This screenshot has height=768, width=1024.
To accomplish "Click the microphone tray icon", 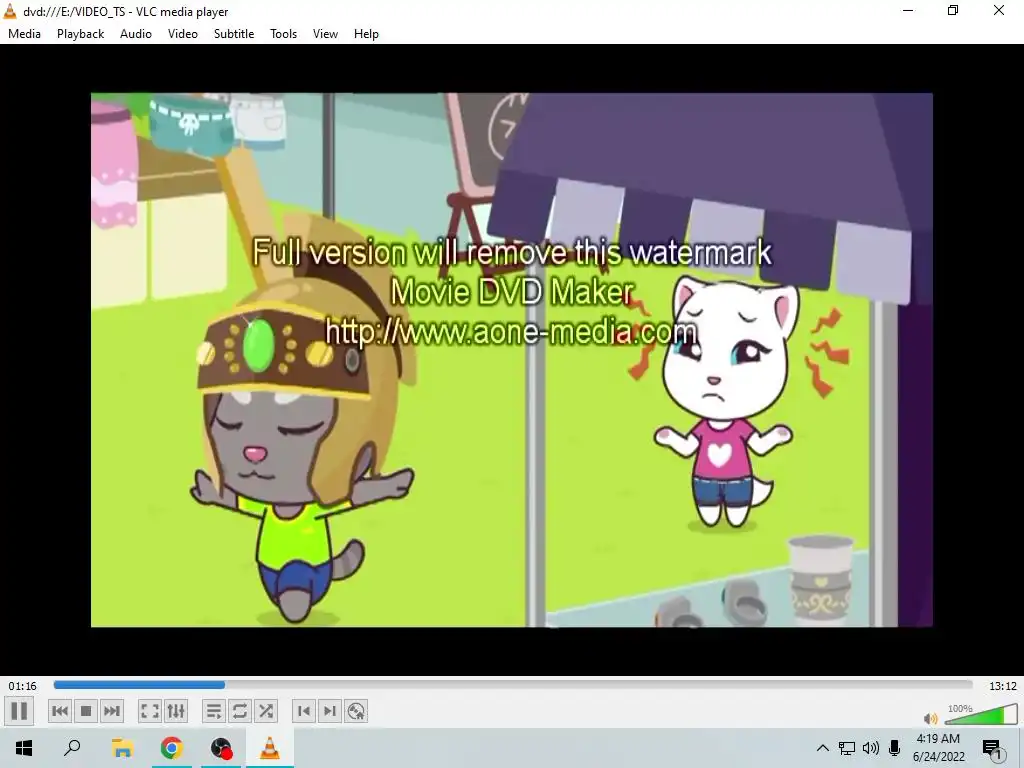I will [x=895, y=748].
